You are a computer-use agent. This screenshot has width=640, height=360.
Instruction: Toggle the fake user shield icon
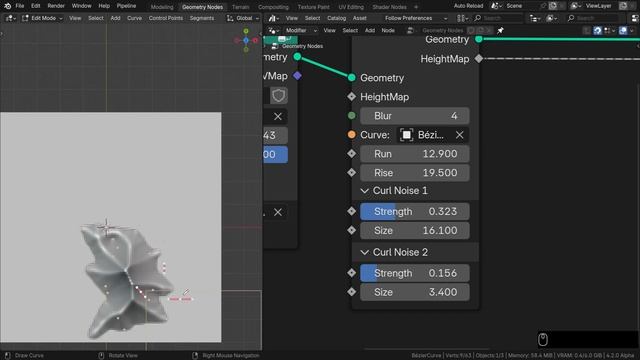point(279,96)
